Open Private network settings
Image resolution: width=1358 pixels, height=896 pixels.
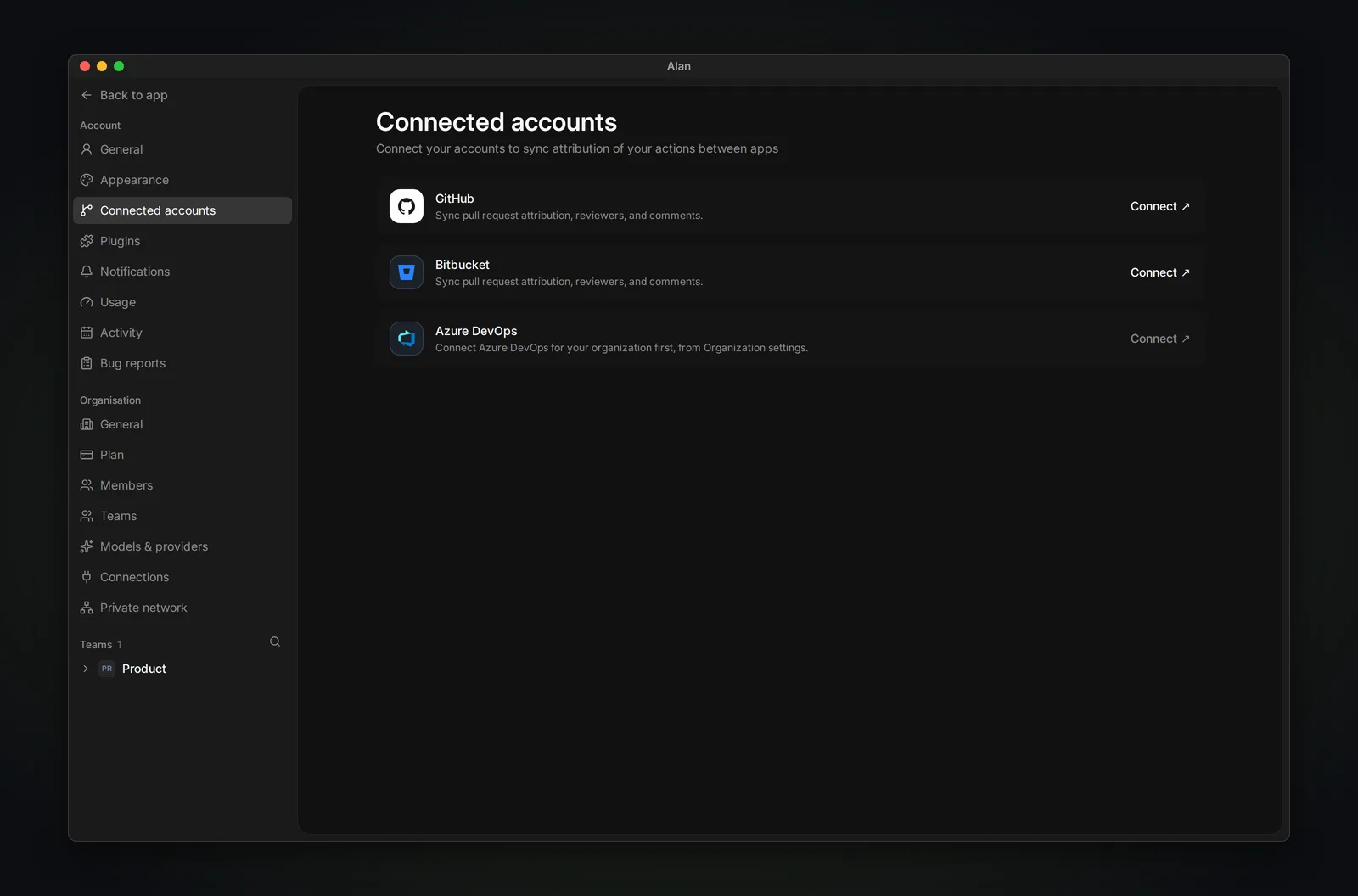[182, 608]
